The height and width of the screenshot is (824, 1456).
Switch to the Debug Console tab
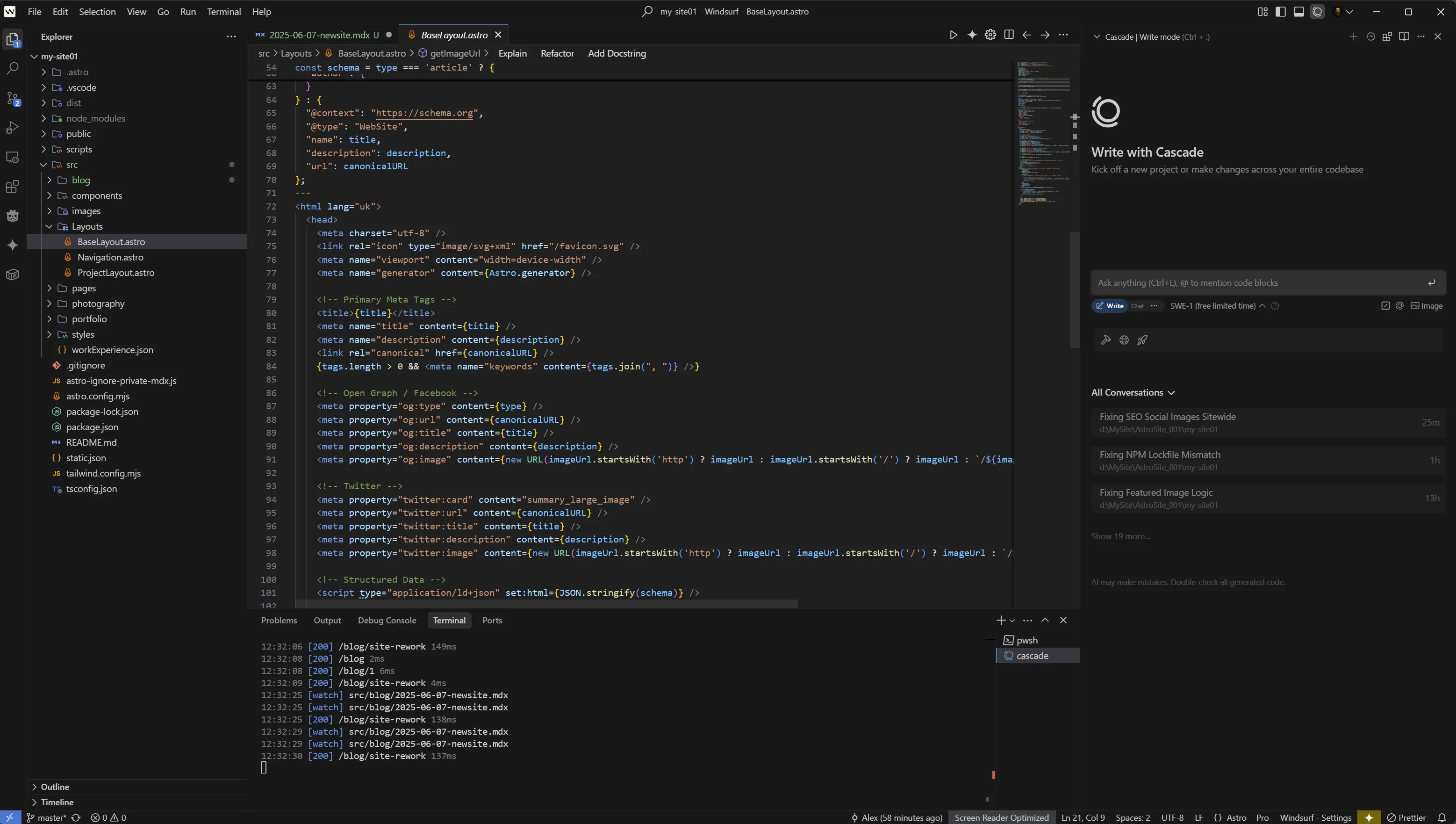[387, 620]
